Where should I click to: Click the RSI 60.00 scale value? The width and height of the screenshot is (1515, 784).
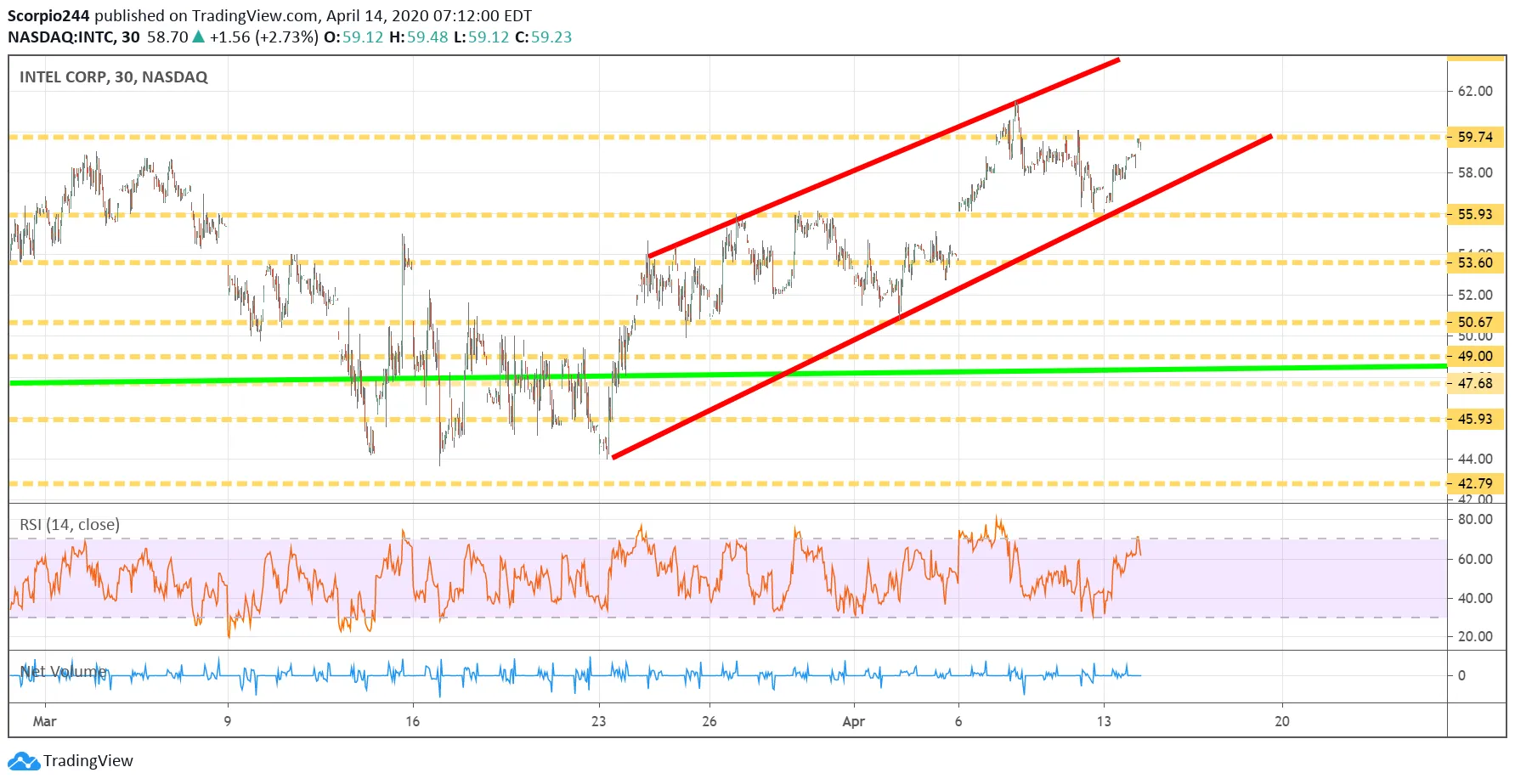pos(1475,559)
